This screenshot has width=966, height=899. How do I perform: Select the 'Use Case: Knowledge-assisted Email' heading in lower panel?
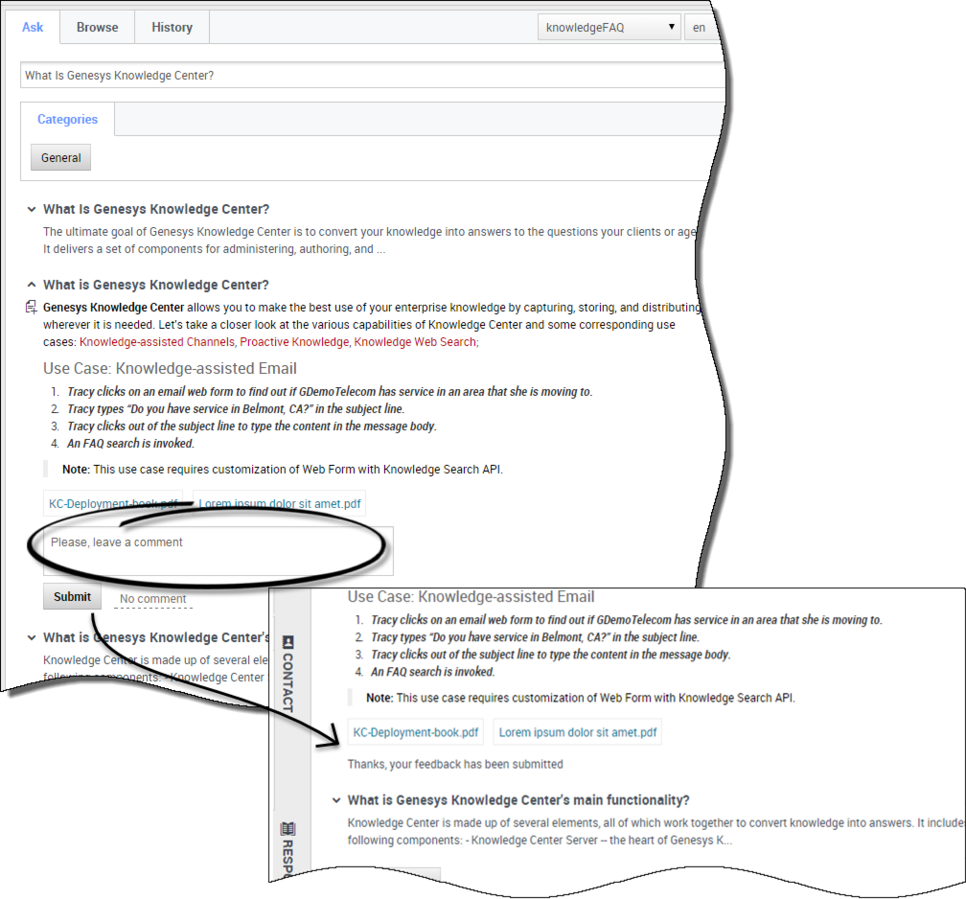tap(471, 596)
